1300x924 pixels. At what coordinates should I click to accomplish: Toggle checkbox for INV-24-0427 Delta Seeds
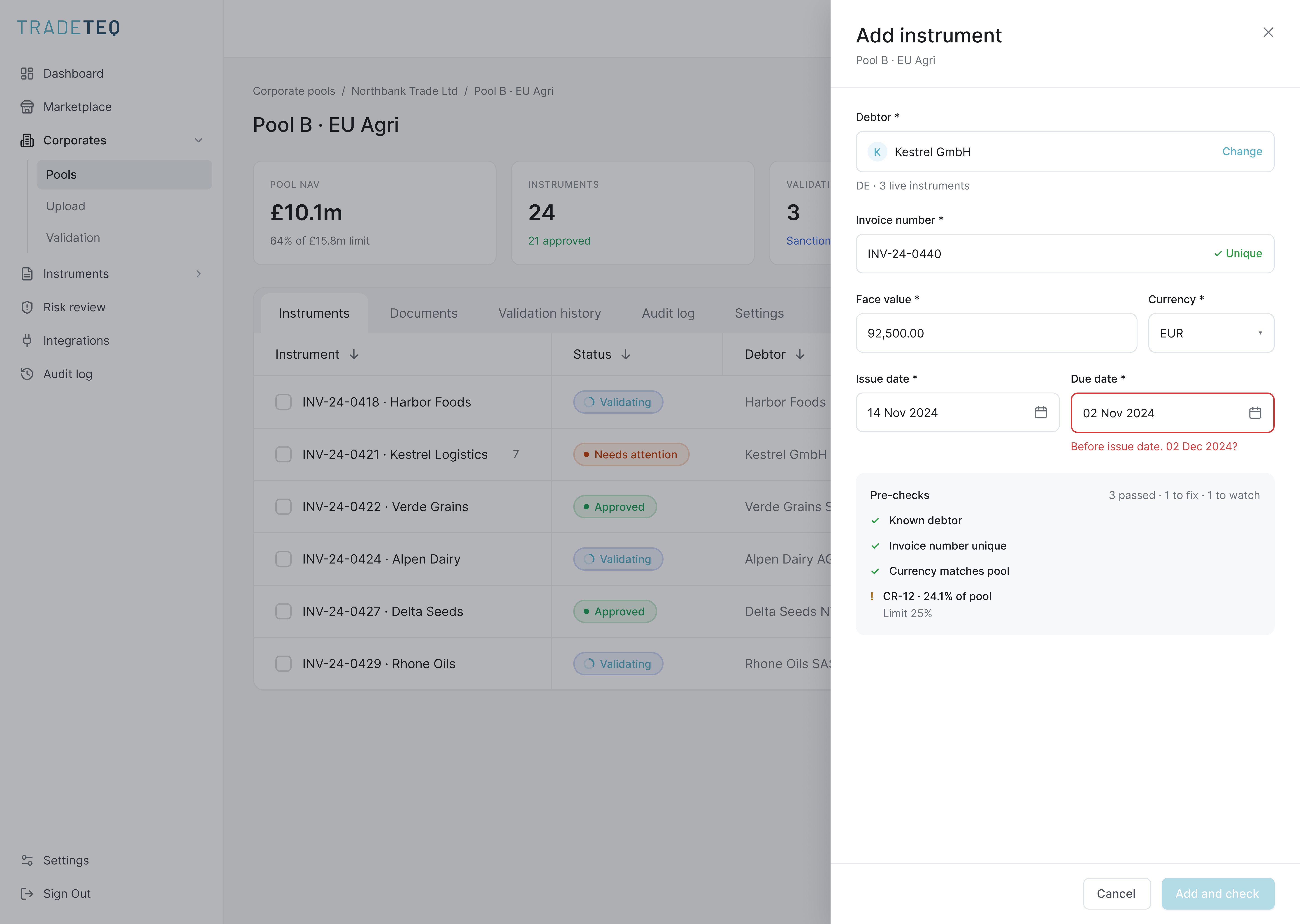pos(283,612)
